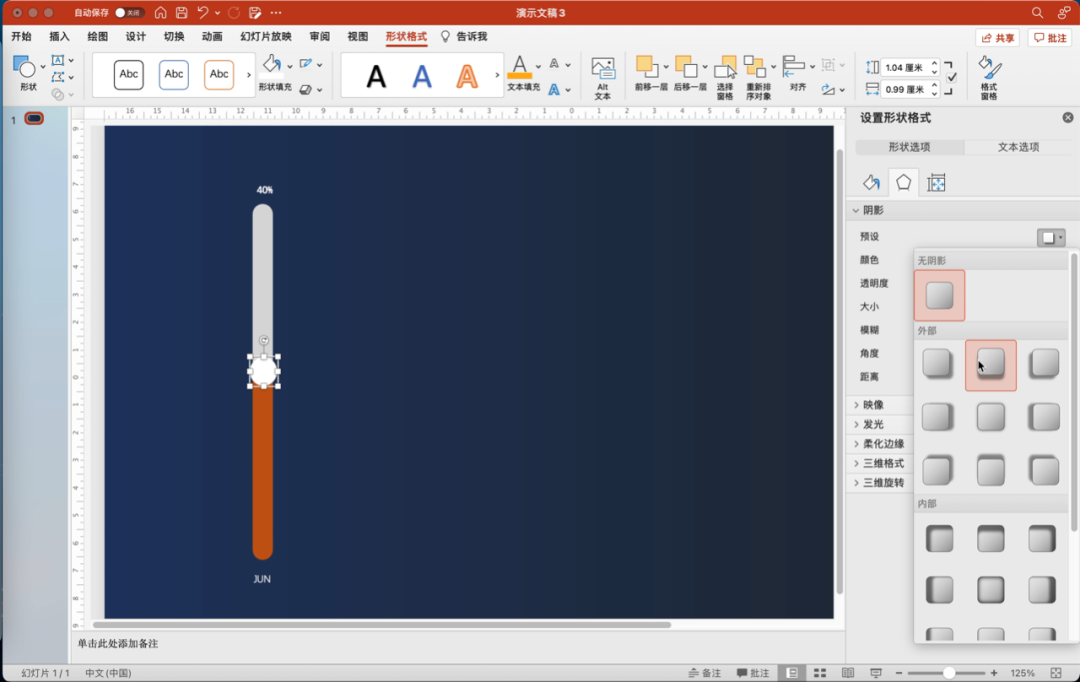
Task: Expand the WordArt styles gallery arrow
Action: [497, 74]
